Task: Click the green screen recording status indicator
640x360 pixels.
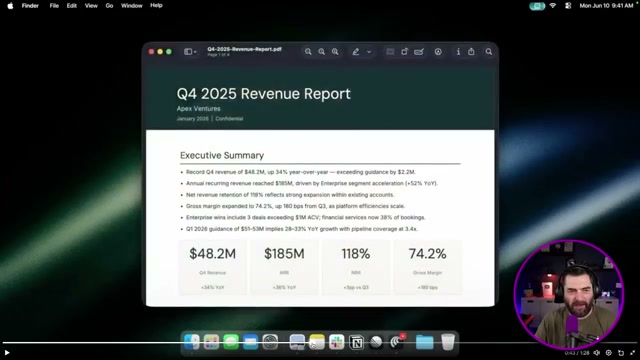Action: pos(537,6)
